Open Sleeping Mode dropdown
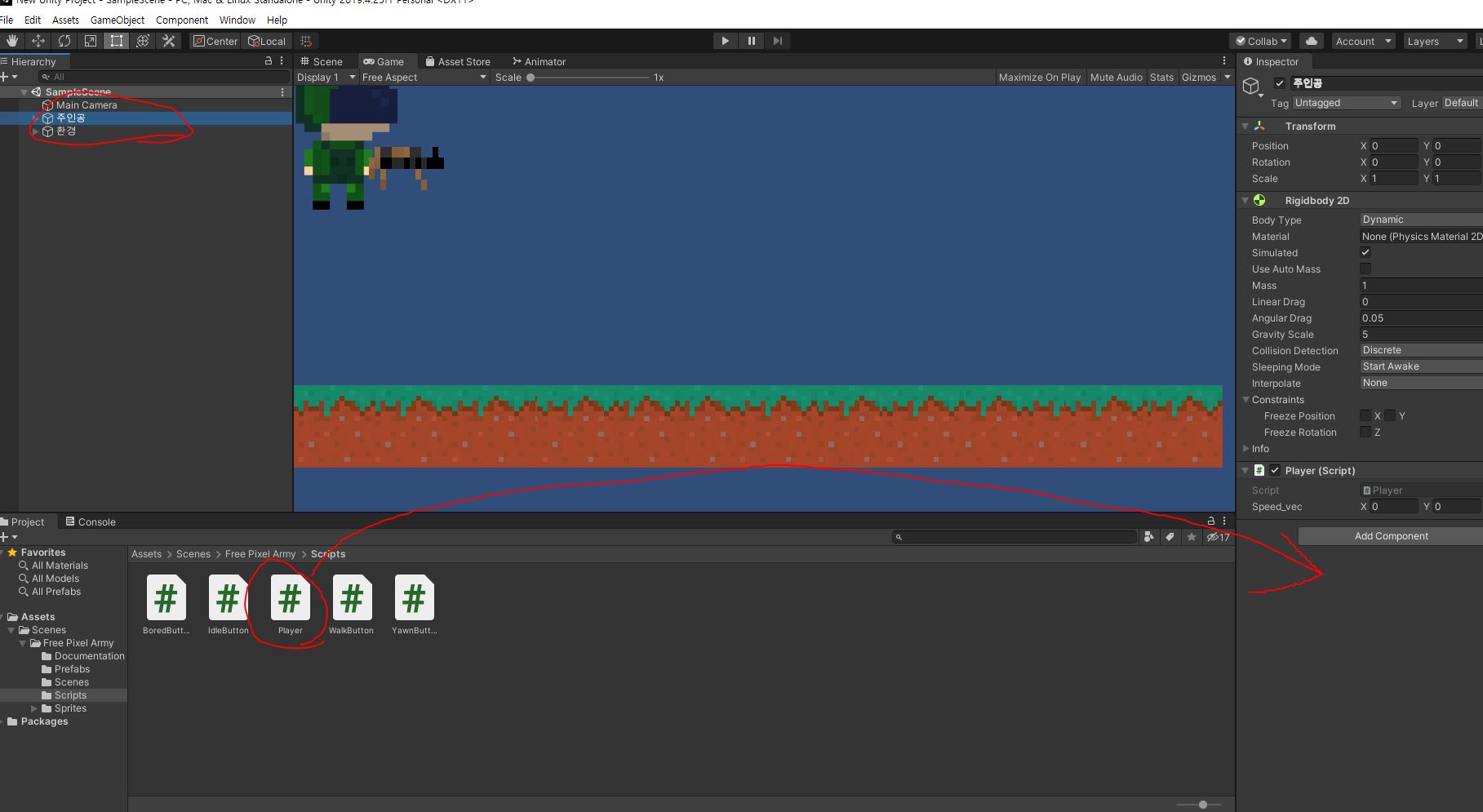This screenshot has width=1483, height=812. [x=1421, y=366]
